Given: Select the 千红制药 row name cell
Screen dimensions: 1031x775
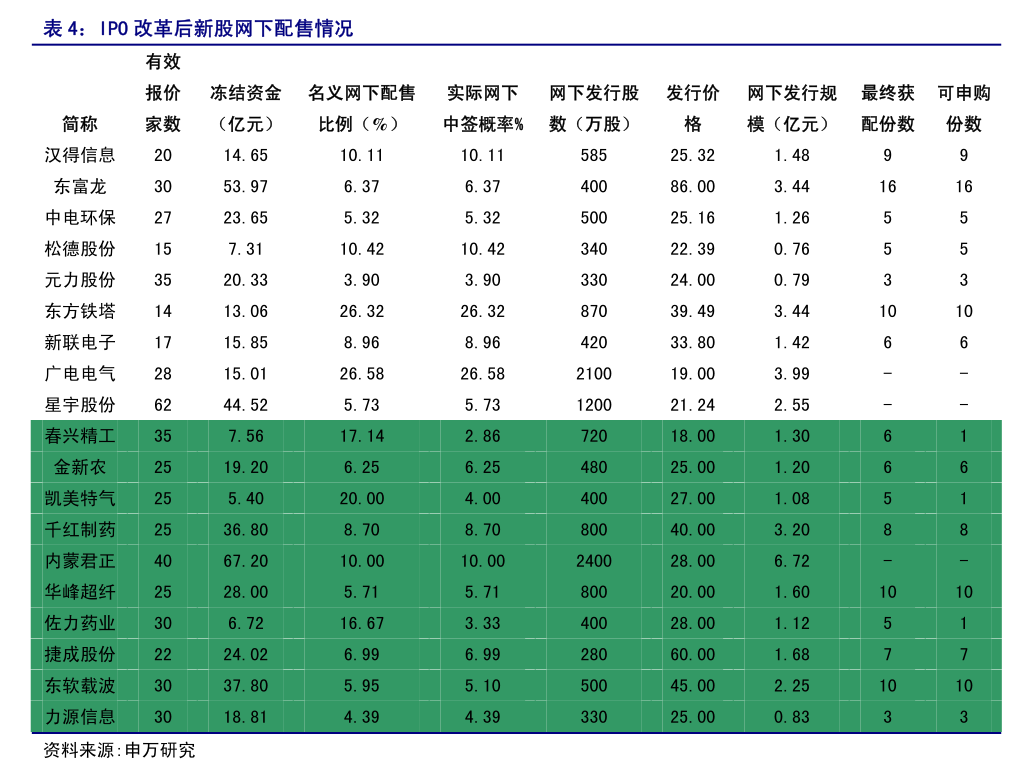Looking at the screenshot, I should coord(80,530).
